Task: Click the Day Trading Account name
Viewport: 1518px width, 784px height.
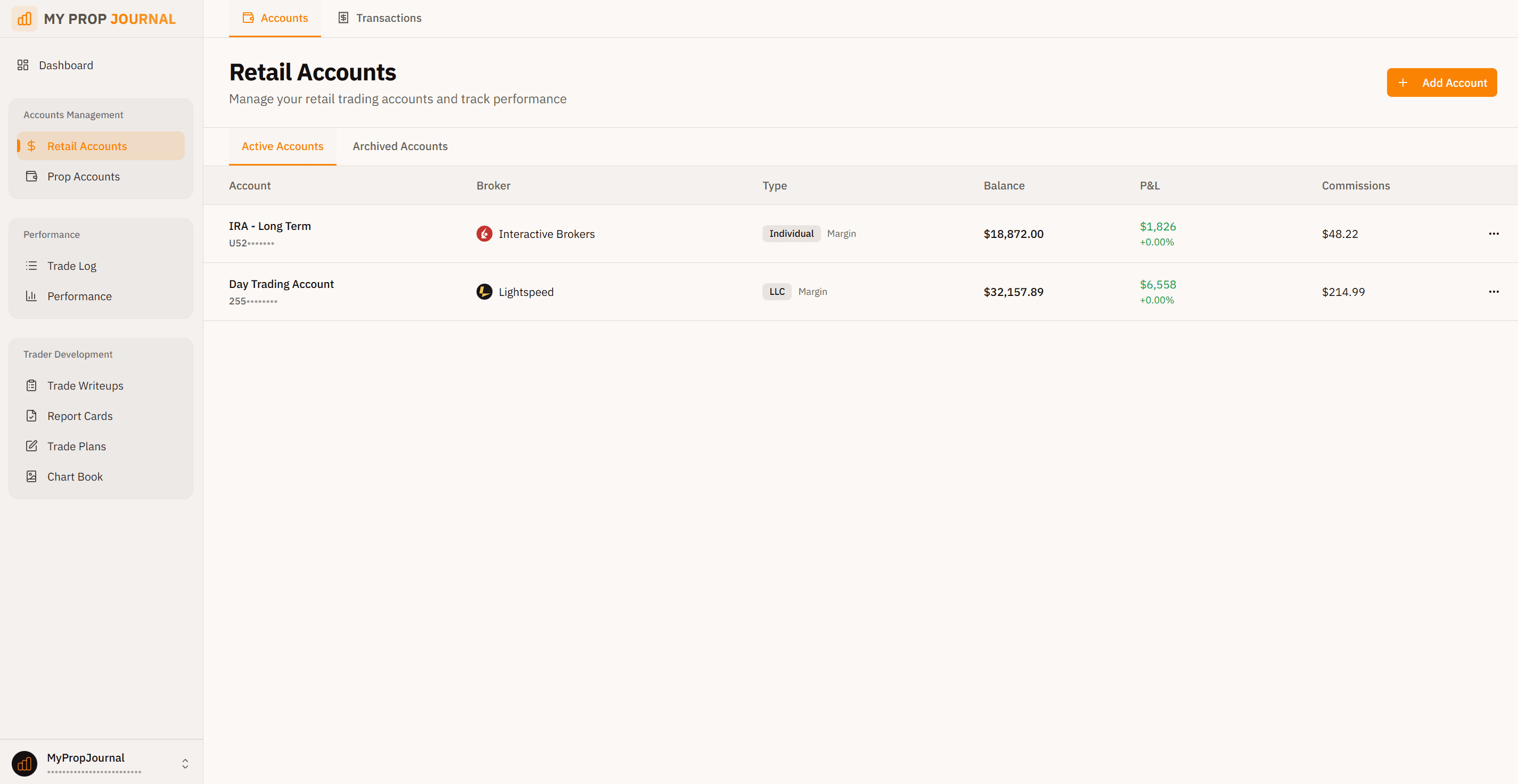Action: pos(282,284)
